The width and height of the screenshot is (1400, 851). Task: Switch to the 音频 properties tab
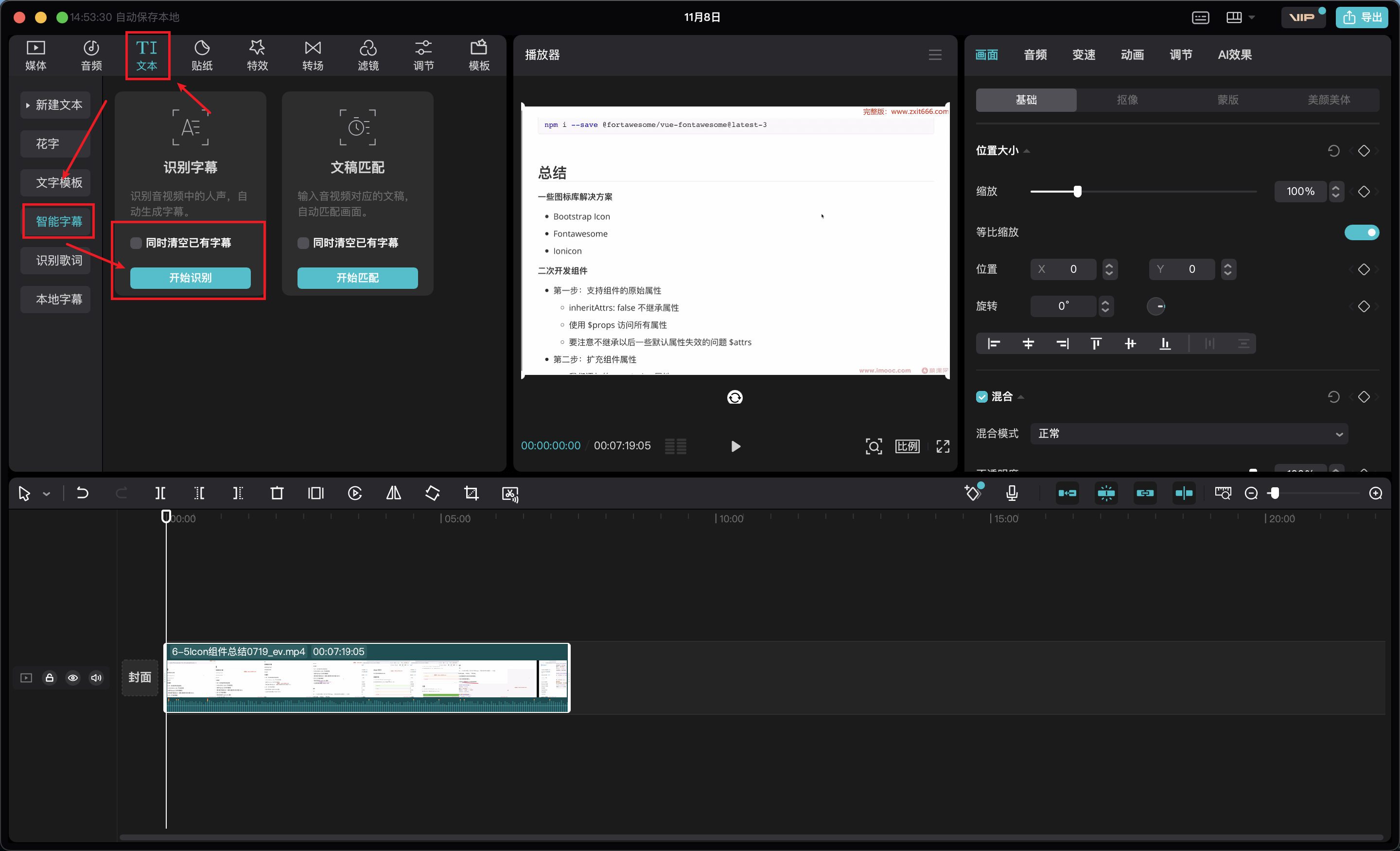1035,54
